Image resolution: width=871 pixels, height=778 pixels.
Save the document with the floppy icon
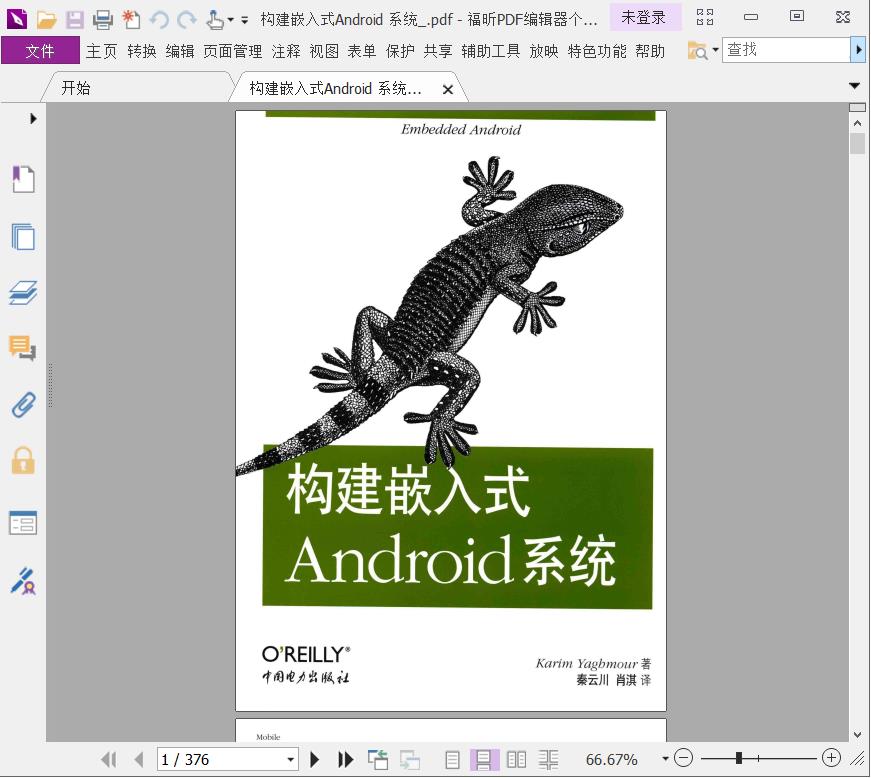click(74, 20)
